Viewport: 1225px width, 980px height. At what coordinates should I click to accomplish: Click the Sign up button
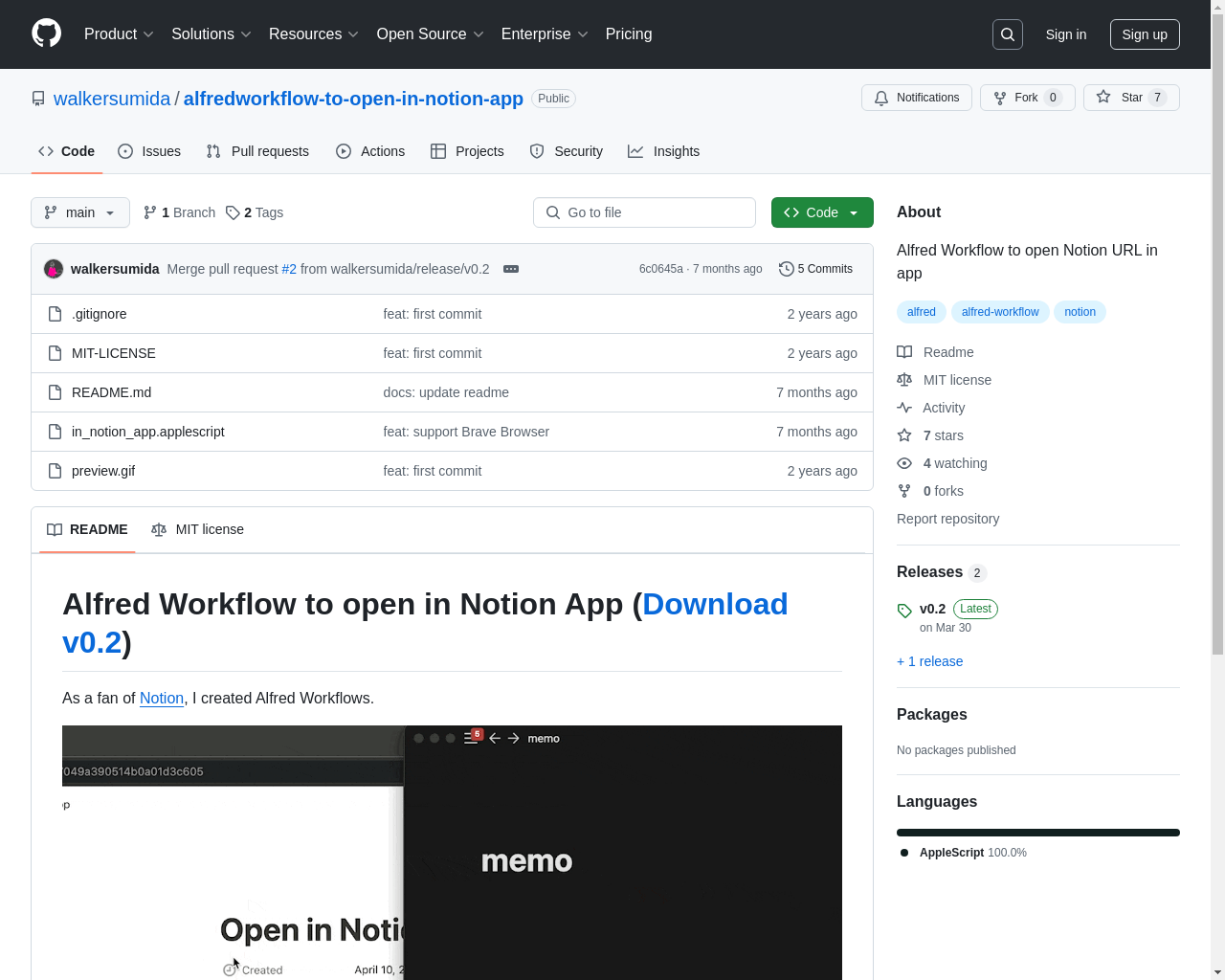[x=1145, y=34]
